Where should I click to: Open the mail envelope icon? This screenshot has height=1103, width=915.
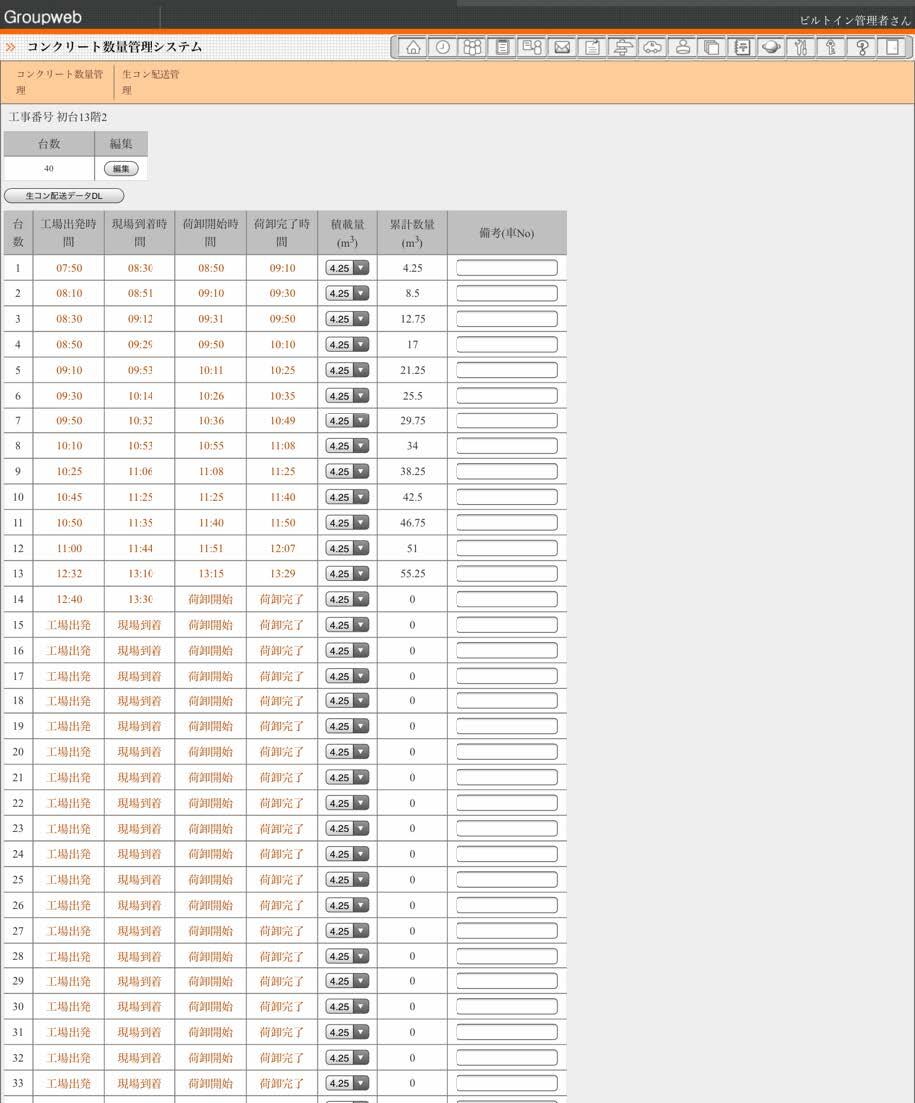pyautogui.click(x=562, y=47)
